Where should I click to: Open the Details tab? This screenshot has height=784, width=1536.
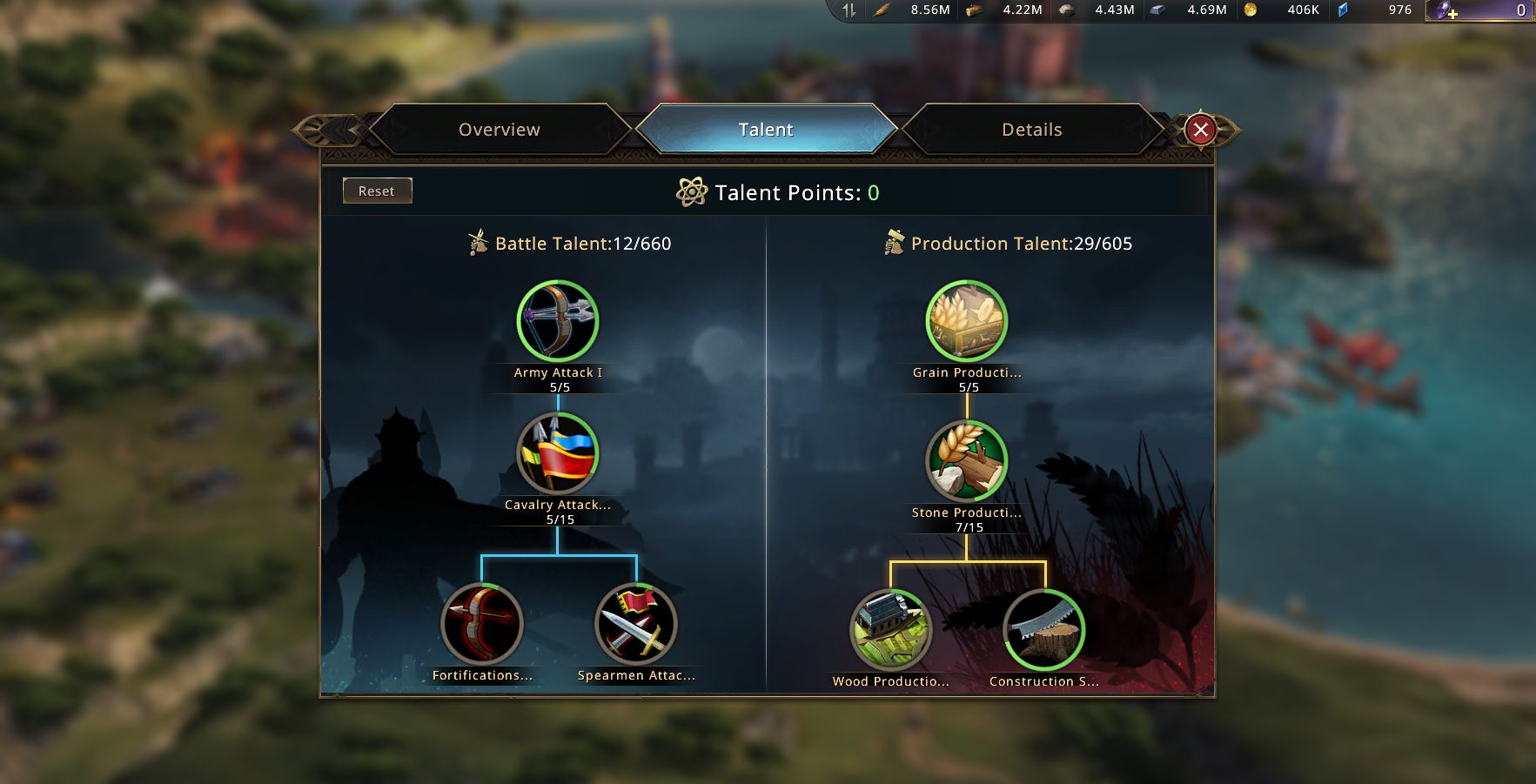click(1032, 130)
